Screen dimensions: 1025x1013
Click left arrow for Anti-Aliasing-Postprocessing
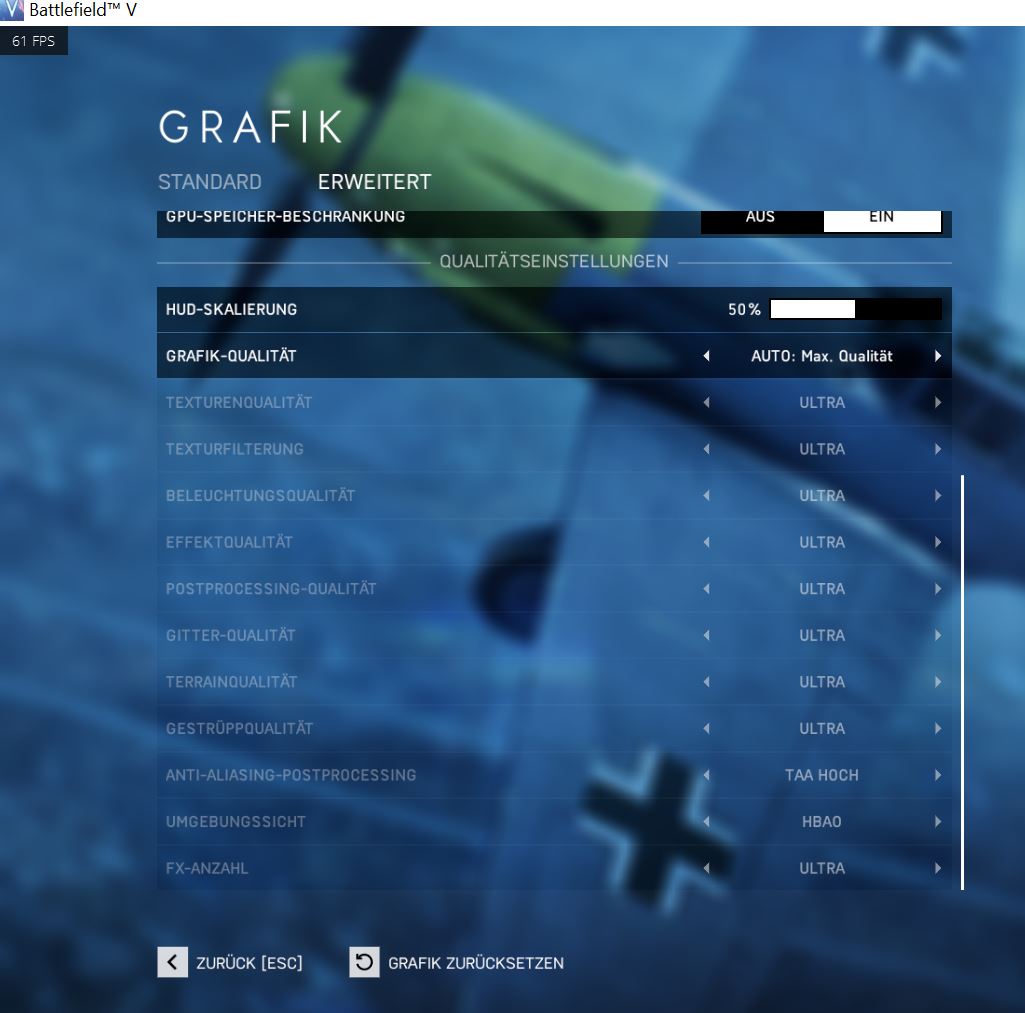pyautogui.click(x=706, y=775)
